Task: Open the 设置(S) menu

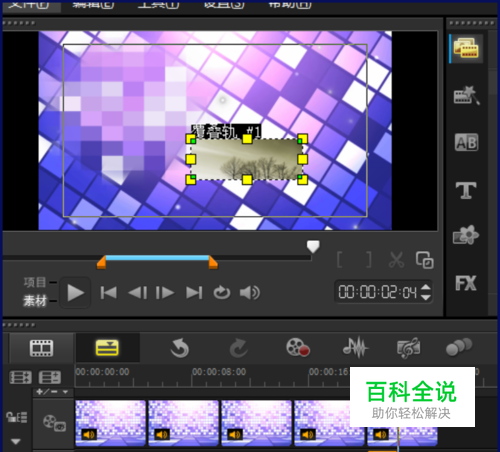Action: [x=224, y=5]
